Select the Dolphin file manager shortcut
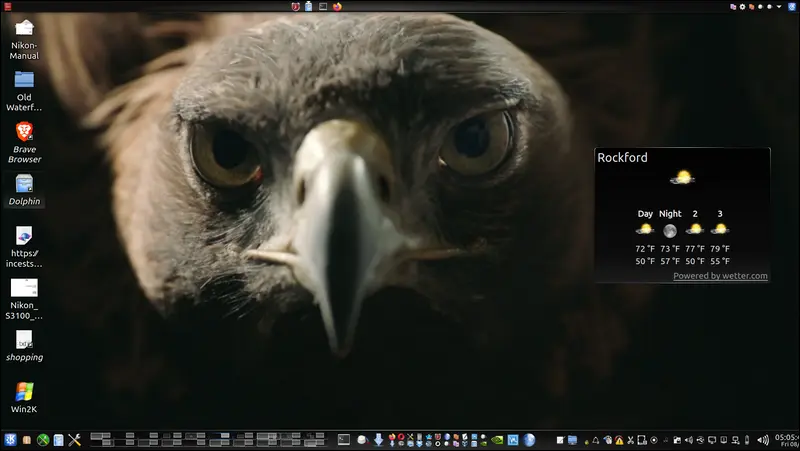The image size is (800, 451). point(24,190)
